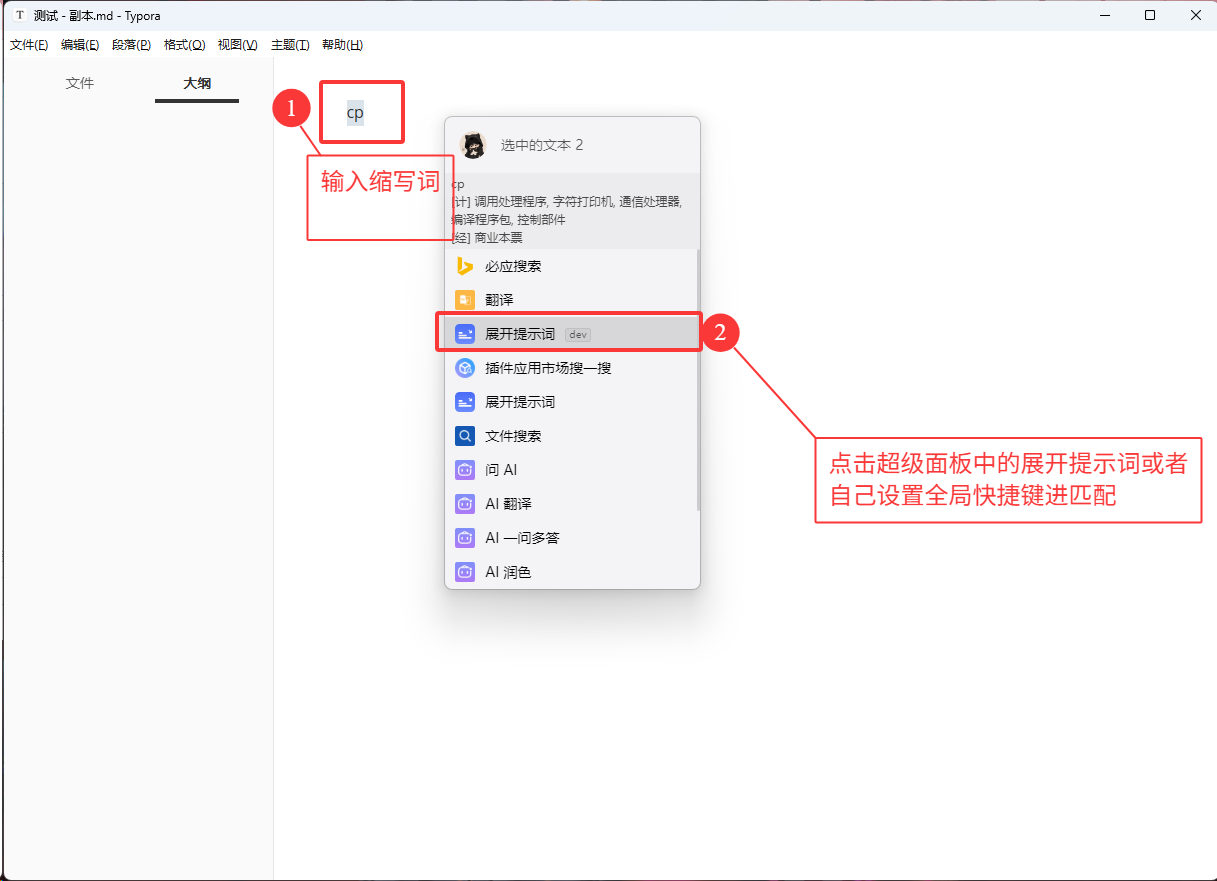Switch to the 文件 sidebar tab
1217x881 pixels.
pyautogui.click(x=80, y=84)
